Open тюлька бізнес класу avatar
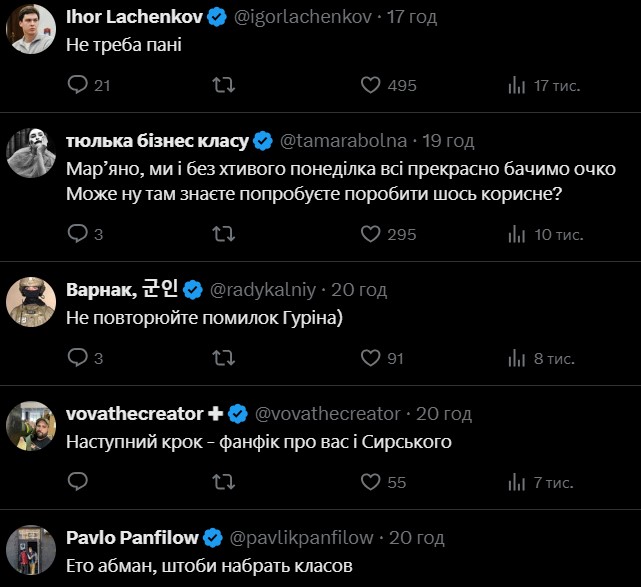The image size is (641, 587). coord(31,153)
